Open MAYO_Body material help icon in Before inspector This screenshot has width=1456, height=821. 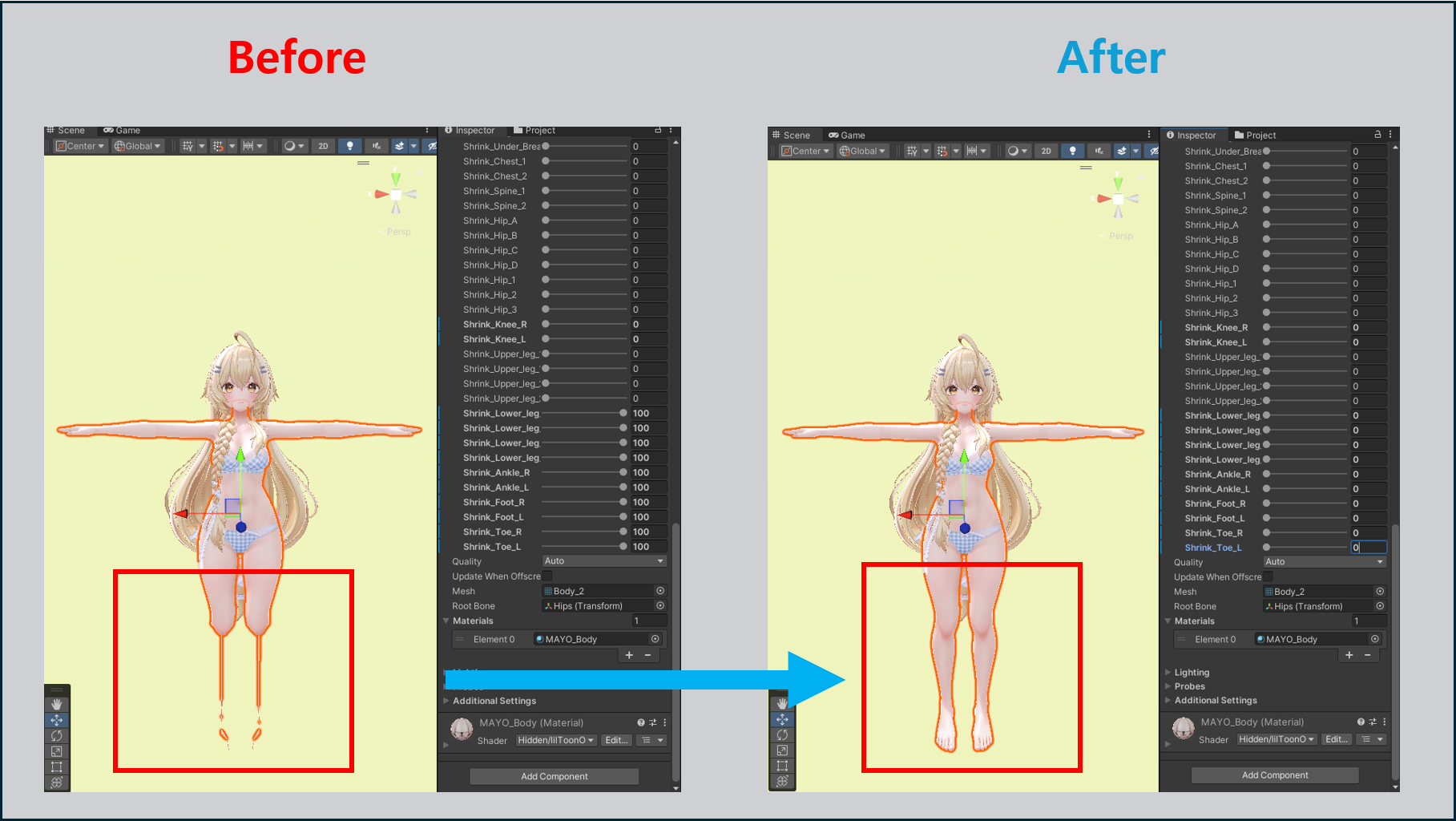[x=641, y=722]
